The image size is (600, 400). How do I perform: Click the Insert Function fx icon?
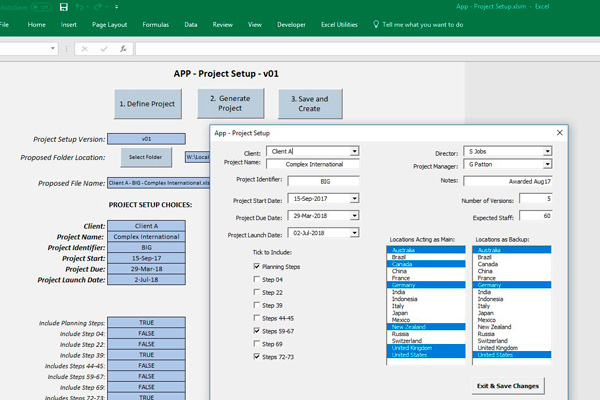pyautogui.click(x=123, y=49)
